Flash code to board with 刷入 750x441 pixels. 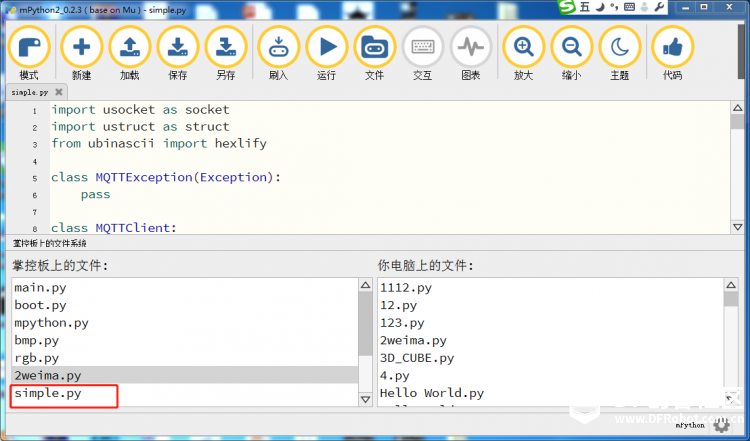click(x=278, y=53)
